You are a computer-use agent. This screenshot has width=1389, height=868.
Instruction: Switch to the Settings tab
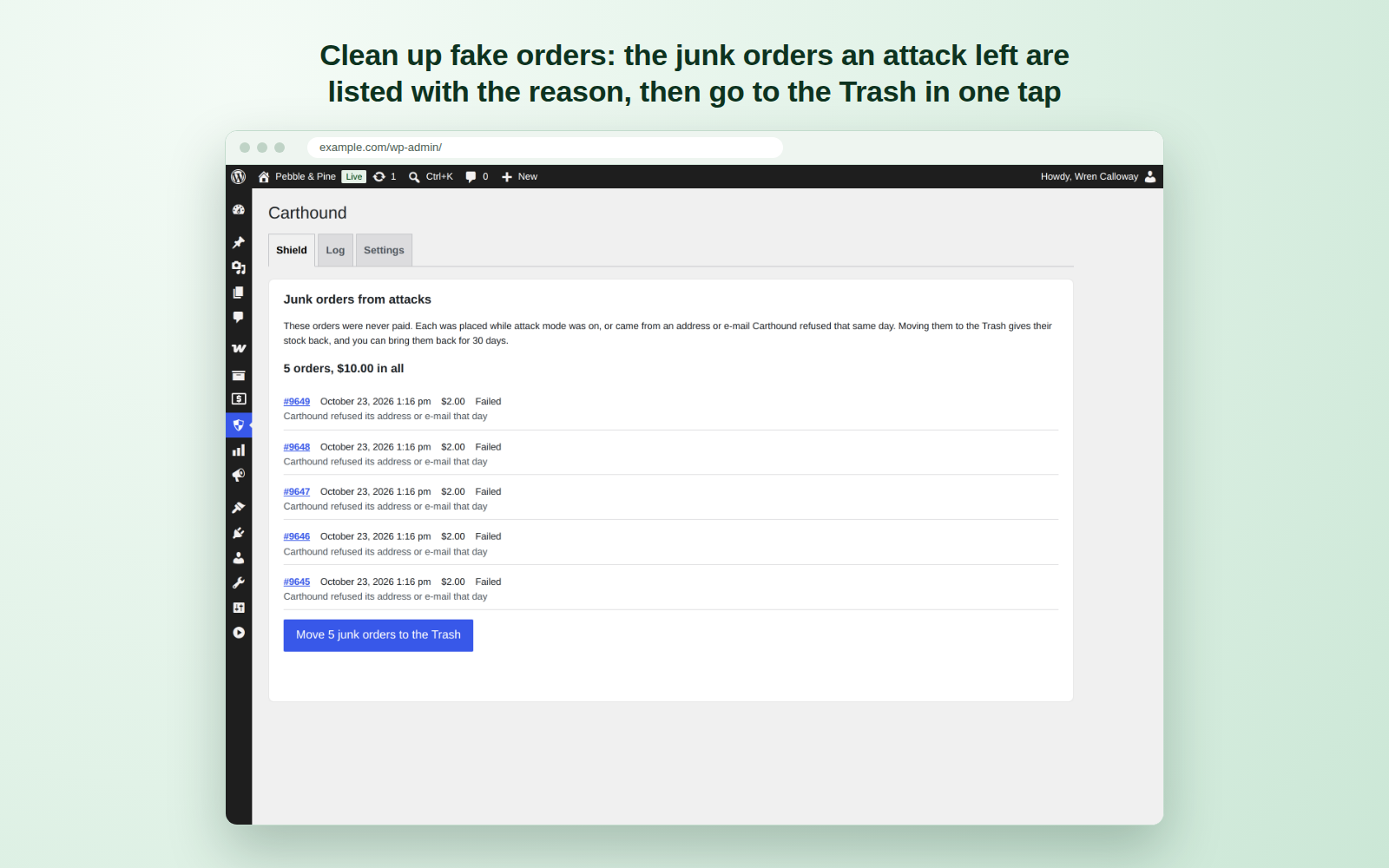click(384, 250)
